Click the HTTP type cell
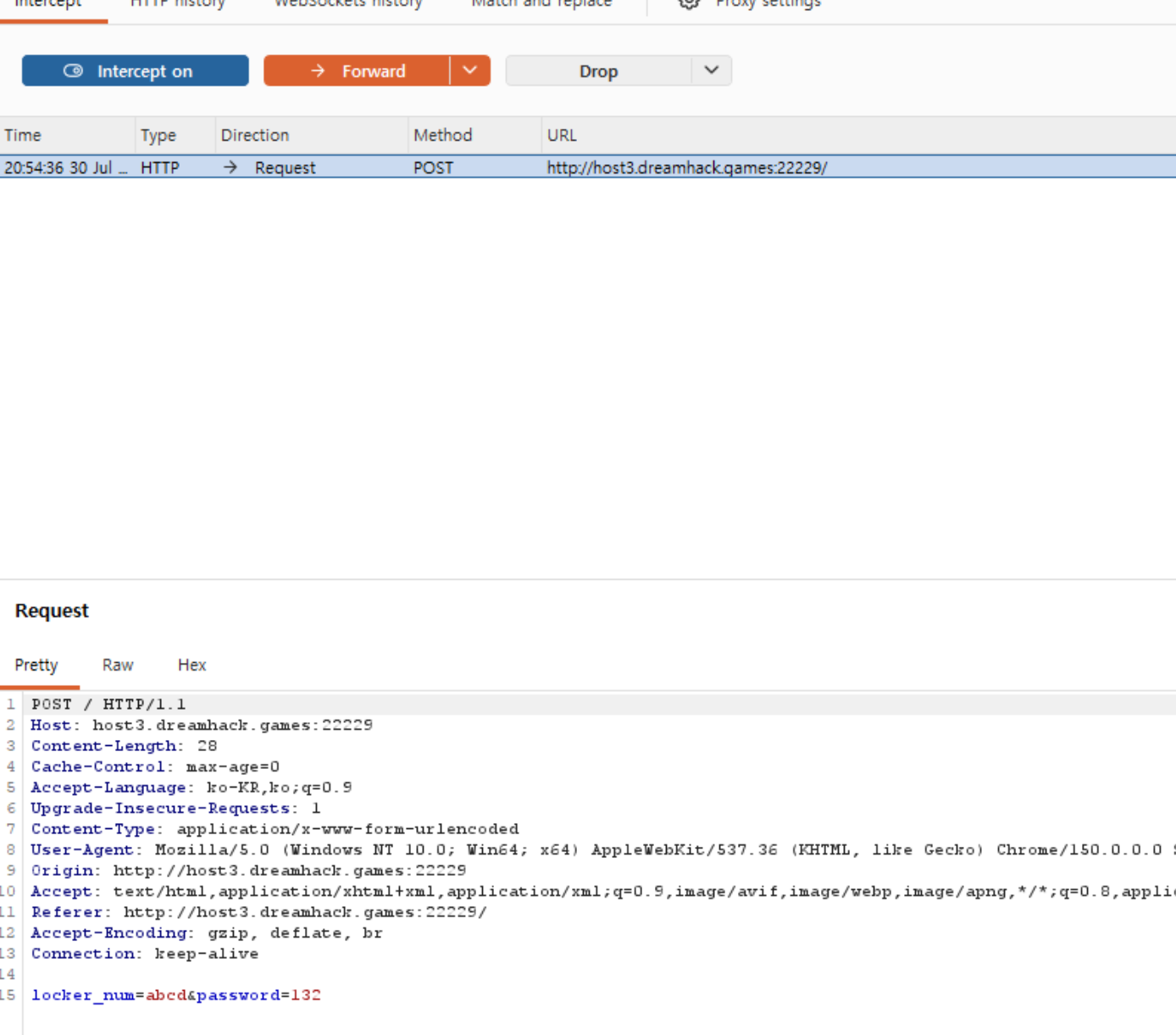The image size is (1176, 1035). tap(160, 168)
